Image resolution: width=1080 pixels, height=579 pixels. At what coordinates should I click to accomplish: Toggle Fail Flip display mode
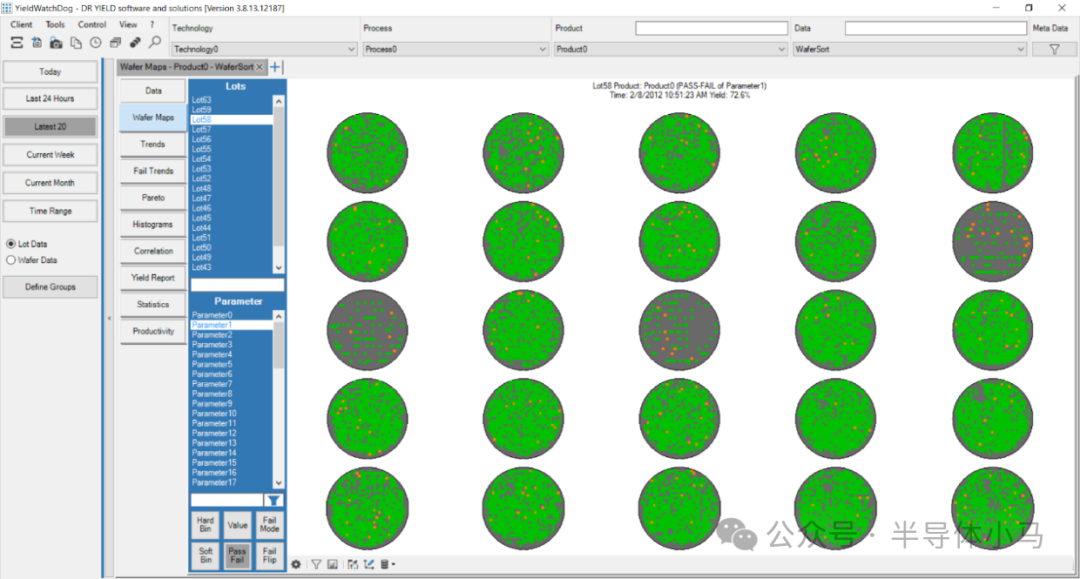tap(269, 556)
